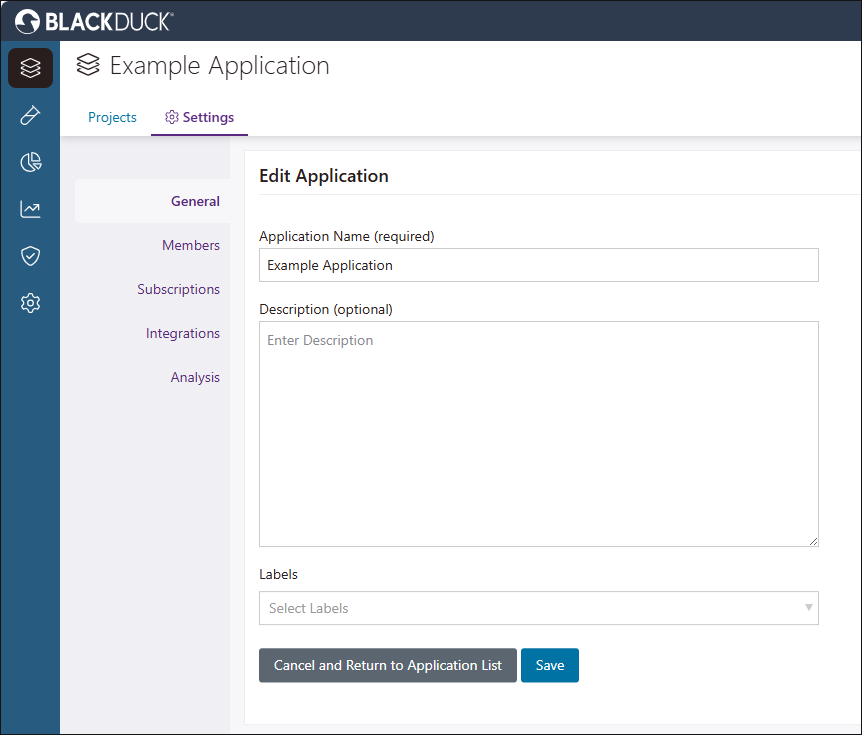Click into the Description text area
Screen dimensions: 862x735
click(x=539, y=434)
